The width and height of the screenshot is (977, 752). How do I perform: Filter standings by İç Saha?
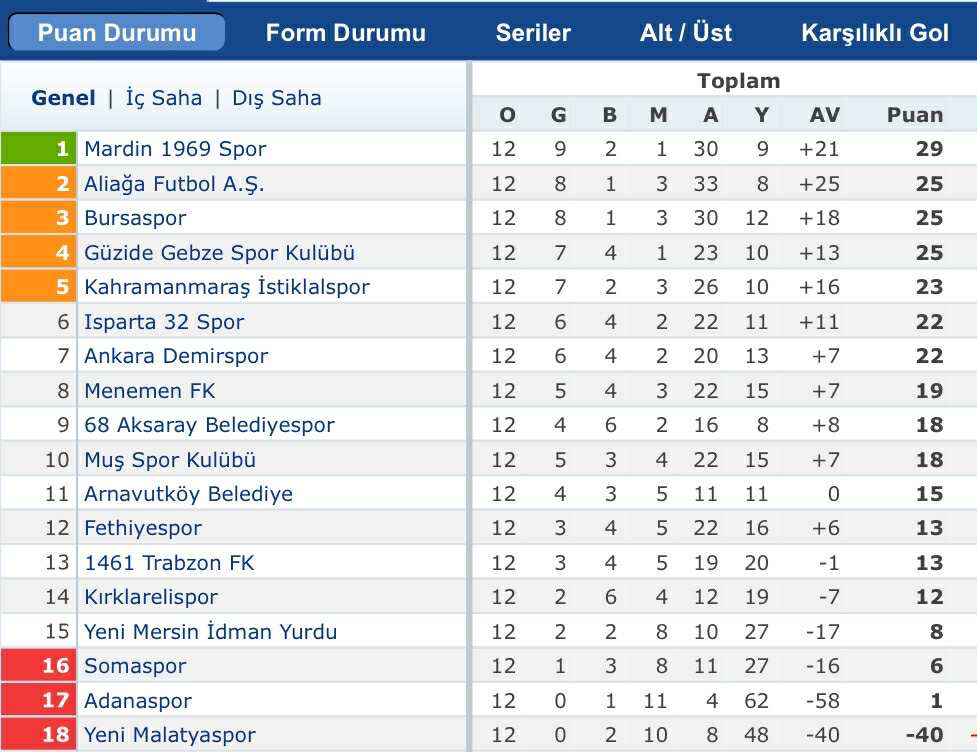[x=163, y=98]
